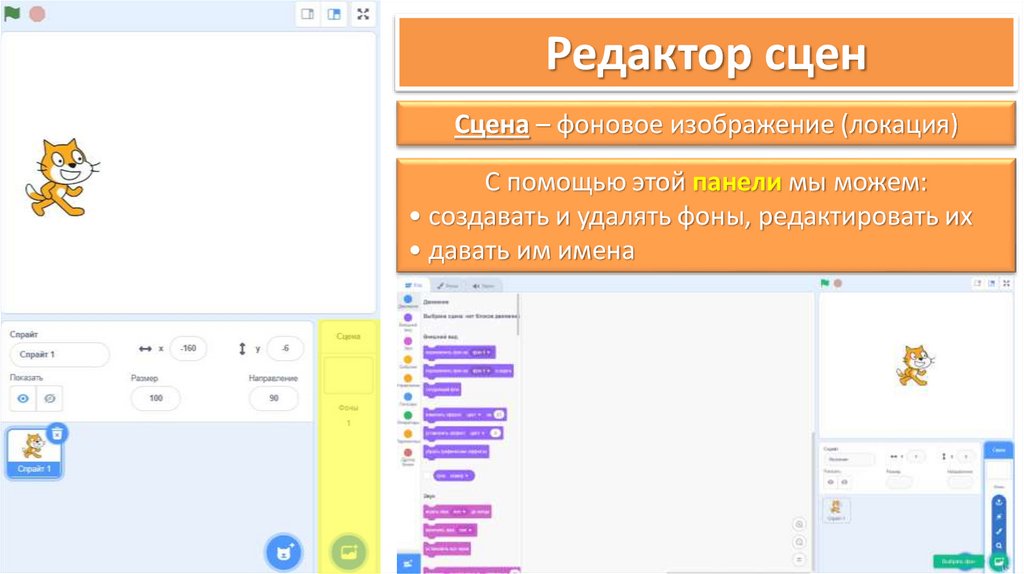Open the Движение blue category circle
1024x574 pixels.
[408, 299]
